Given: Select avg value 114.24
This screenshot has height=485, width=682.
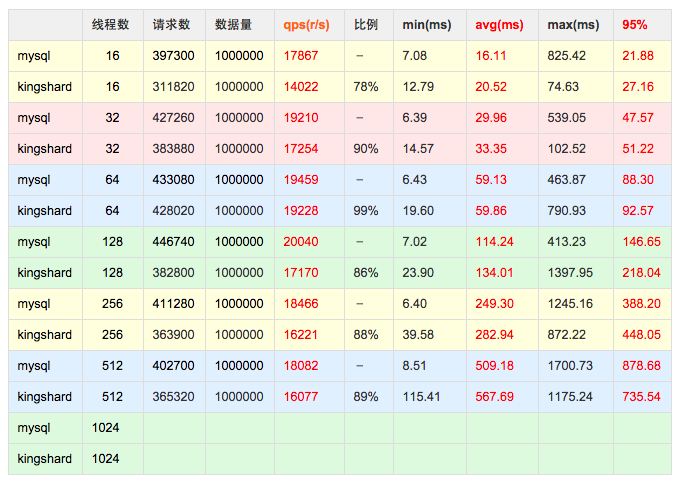Looking at the screenshot, I should point(494,241).
